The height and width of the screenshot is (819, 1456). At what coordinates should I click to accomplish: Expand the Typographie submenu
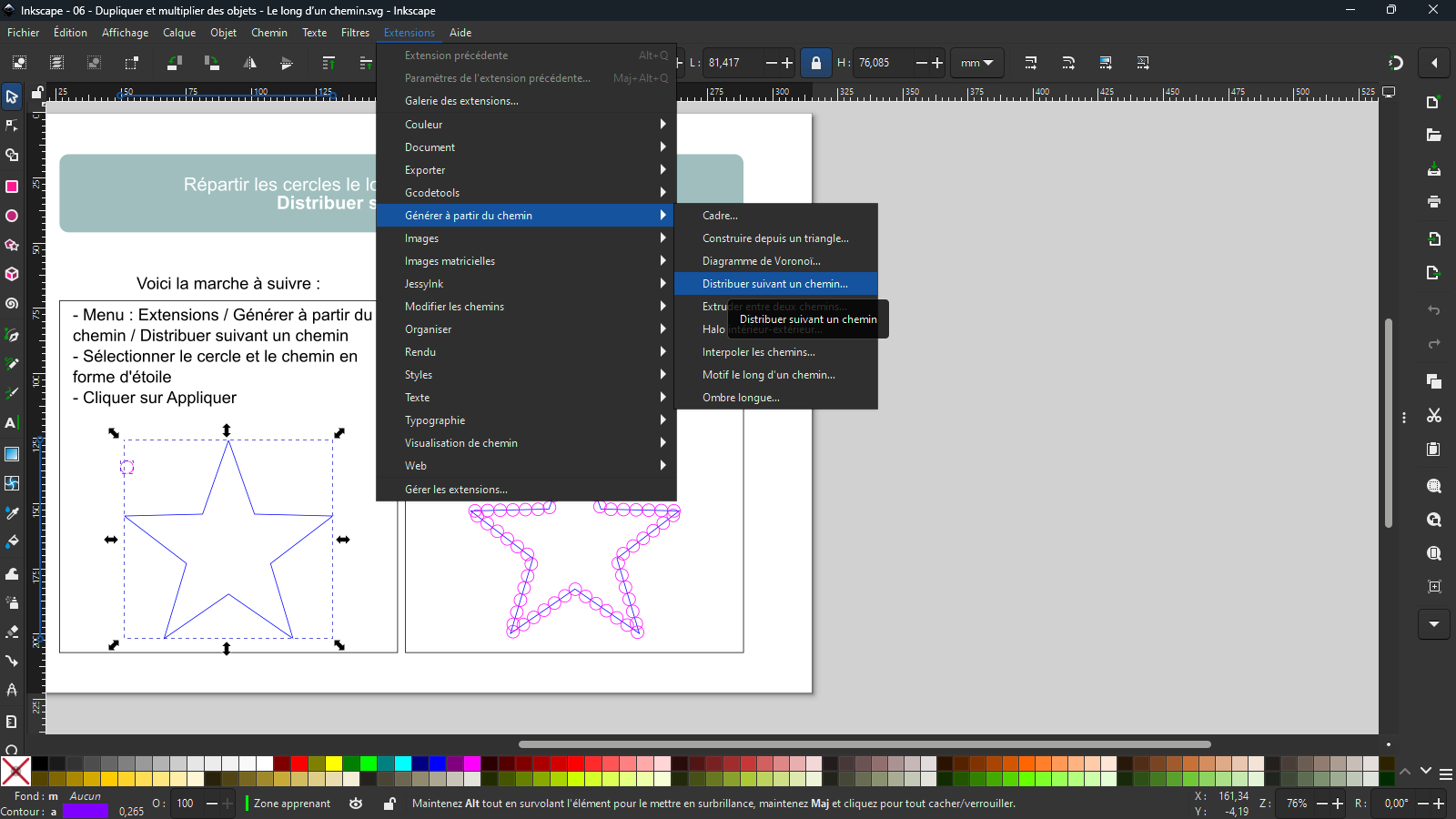(x=526, y=420)
